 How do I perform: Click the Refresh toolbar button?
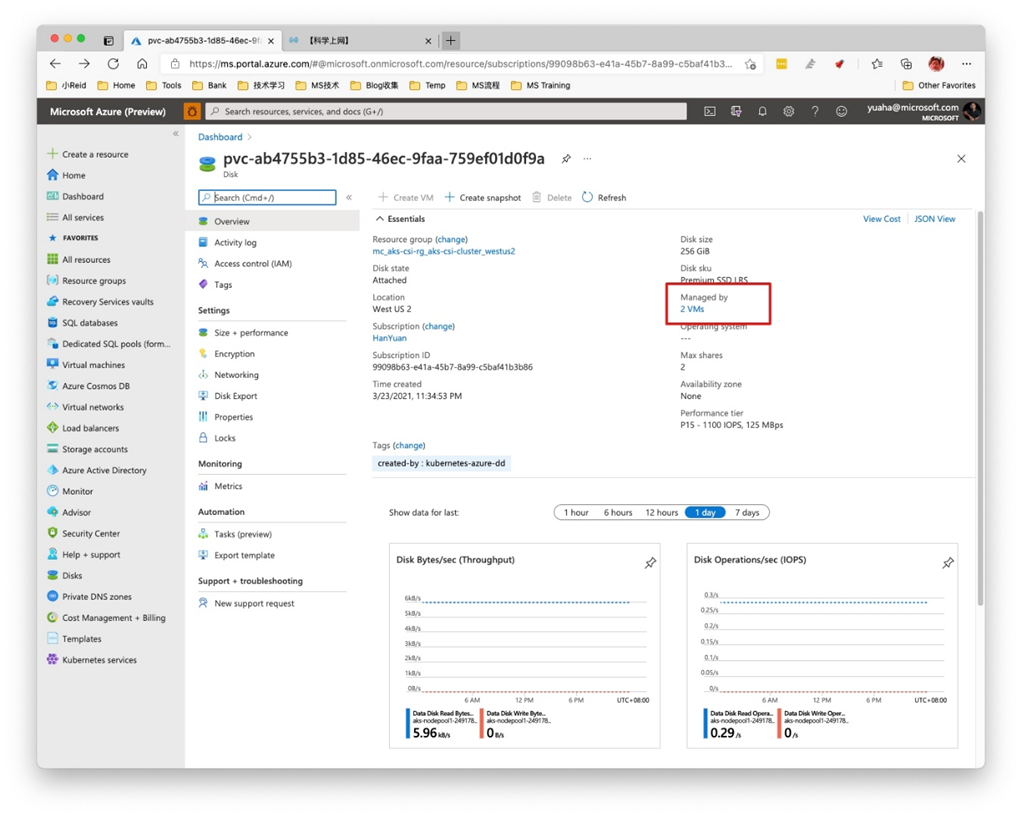[604, 198]
